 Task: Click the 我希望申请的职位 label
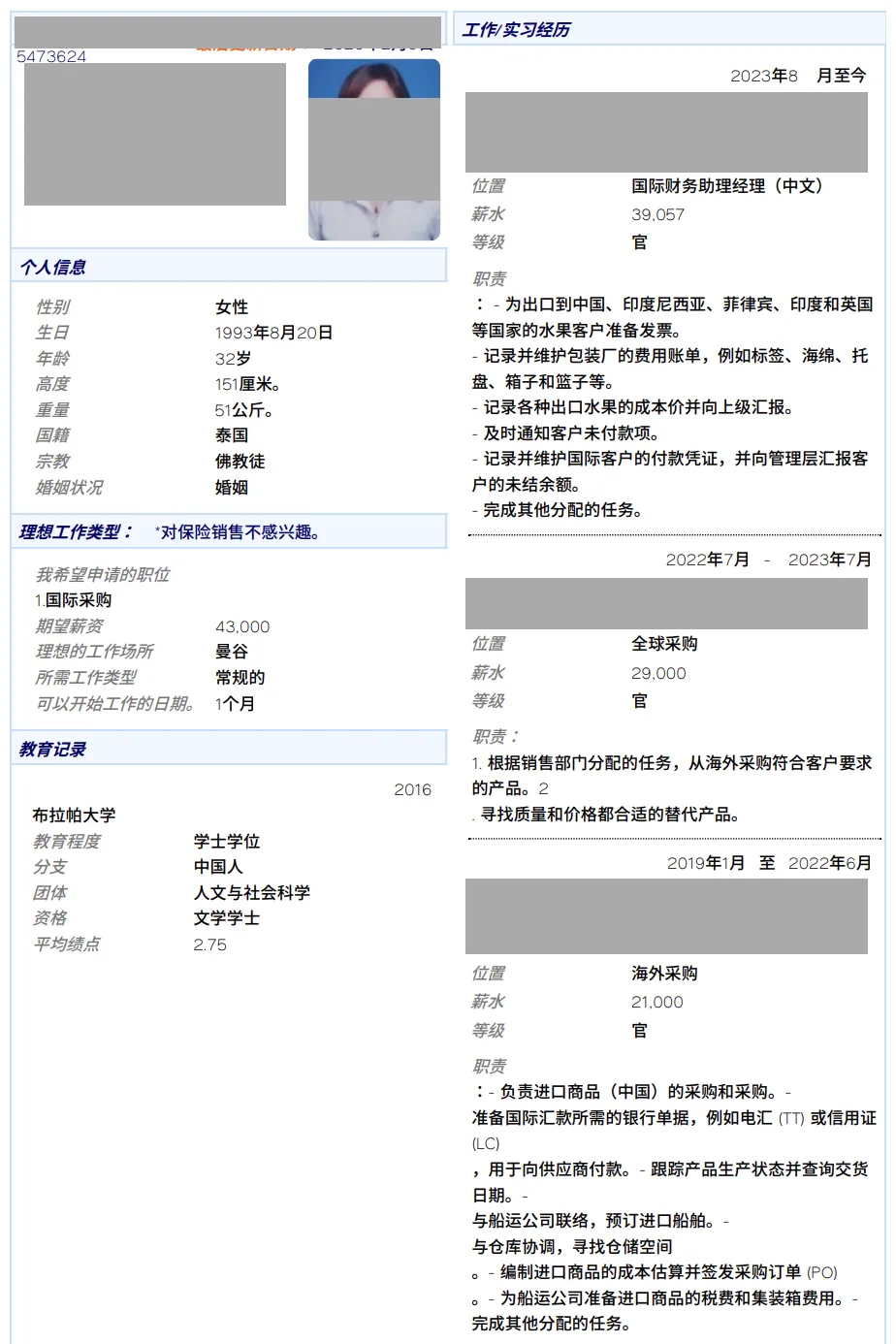pyautogui.click(x=103, y=575)
